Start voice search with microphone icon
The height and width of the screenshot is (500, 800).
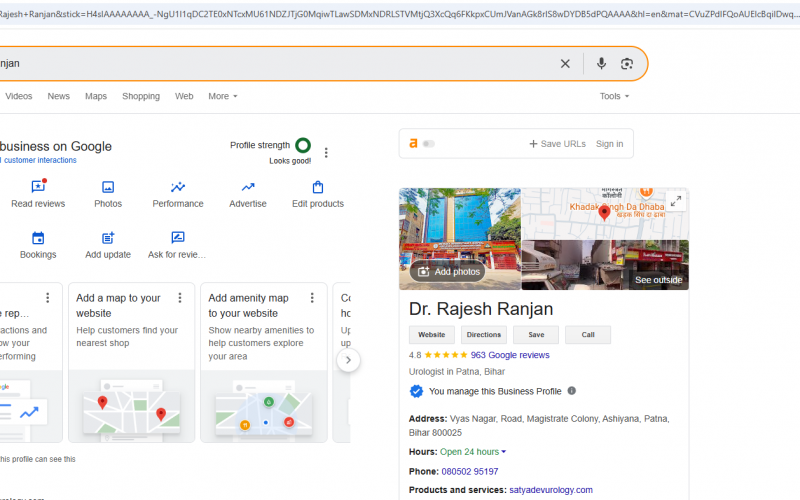601,63
